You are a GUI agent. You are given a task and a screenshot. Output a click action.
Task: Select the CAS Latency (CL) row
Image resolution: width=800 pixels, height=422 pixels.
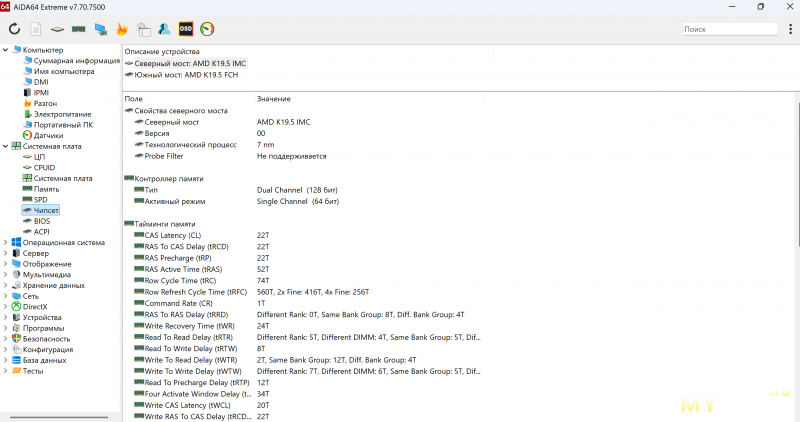(172, 235)
